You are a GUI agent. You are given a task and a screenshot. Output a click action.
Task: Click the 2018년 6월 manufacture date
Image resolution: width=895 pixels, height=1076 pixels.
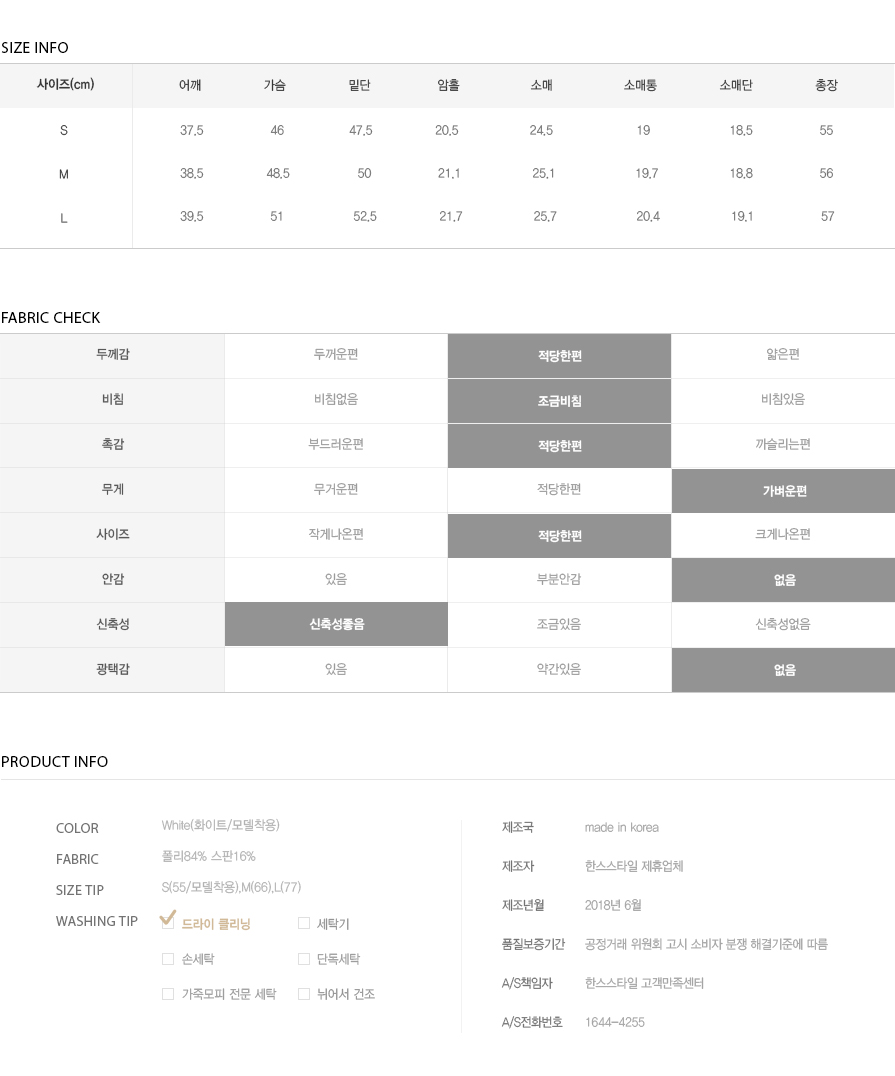click(613, 906)
